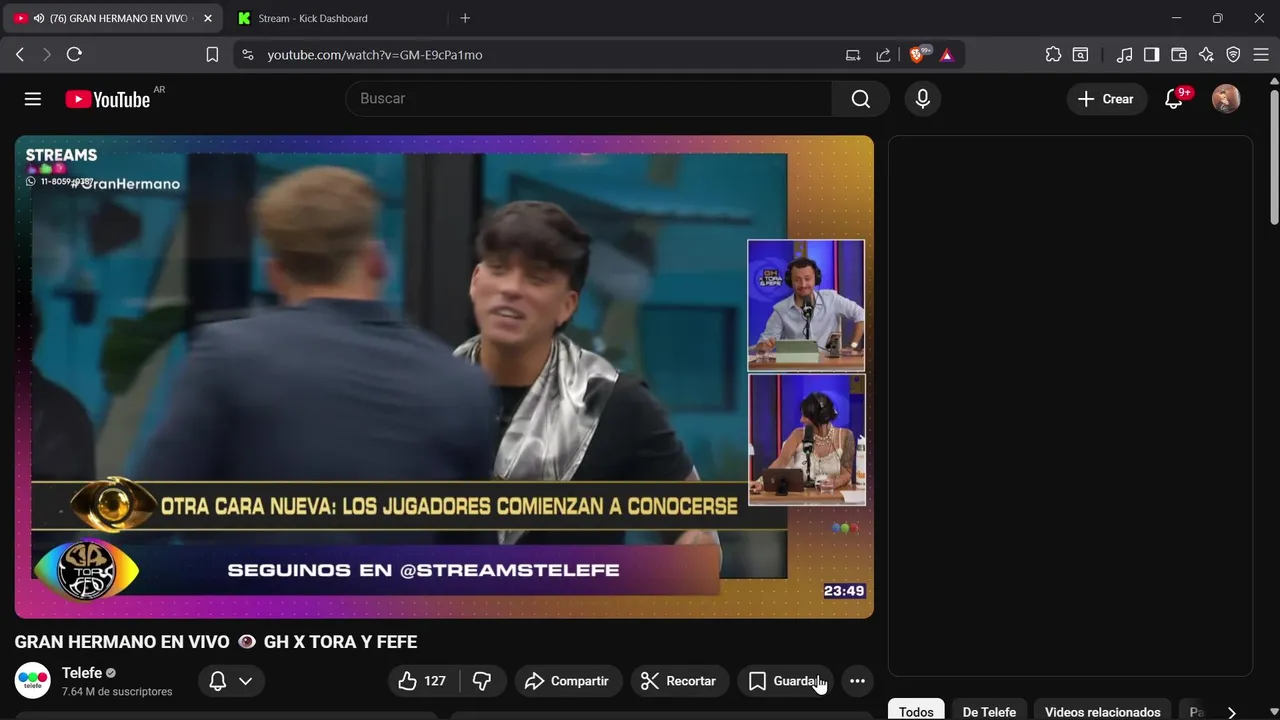
Task: Go forward with the browser forward arrow
Action: [46, 55]
